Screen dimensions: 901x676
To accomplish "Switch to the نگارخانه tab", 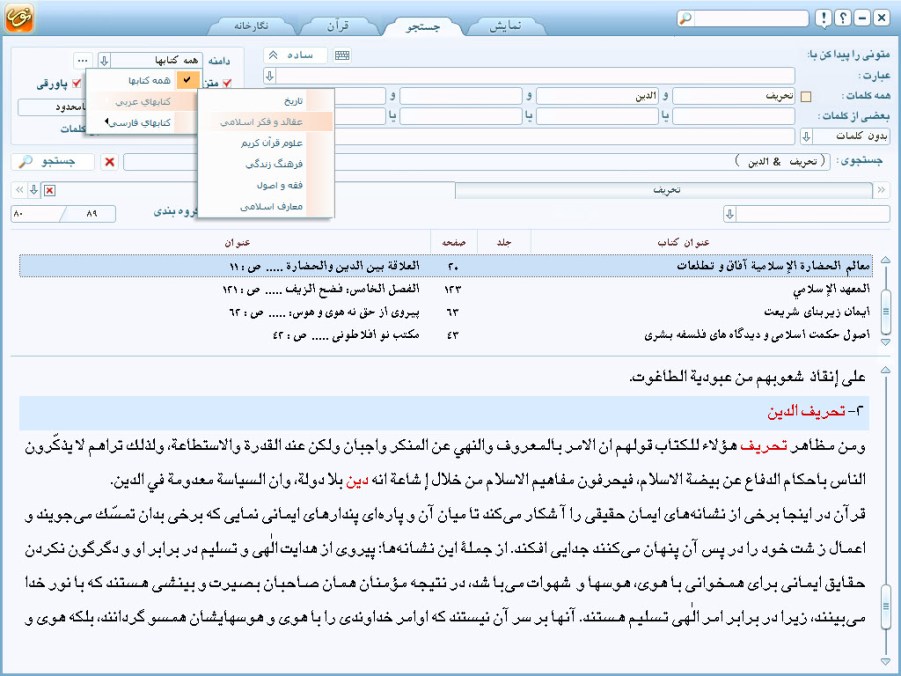I will point(251,26).
